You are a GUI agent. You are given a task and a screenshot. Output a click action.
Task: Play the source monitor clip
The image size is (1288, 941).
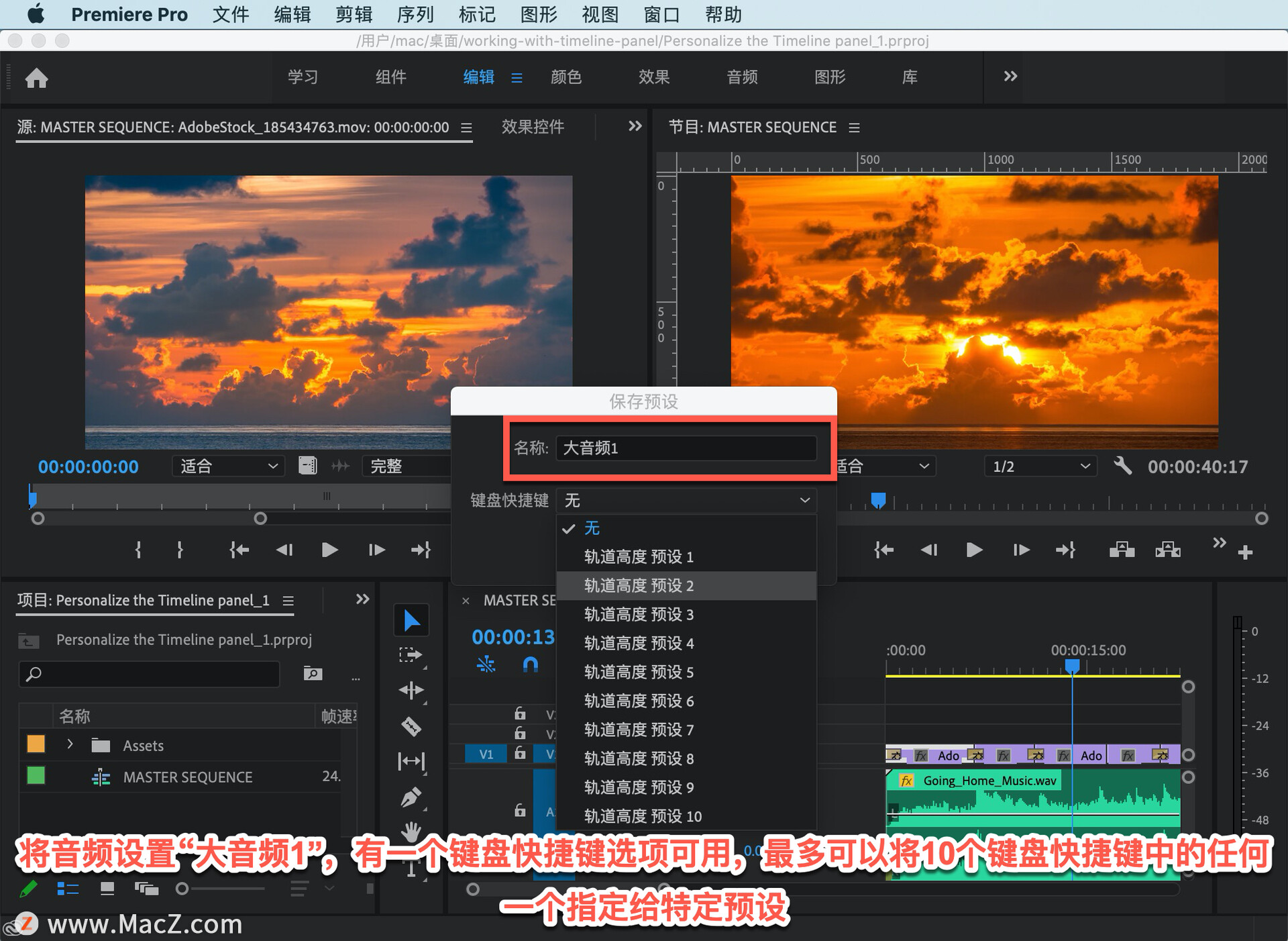pos(329,550)
